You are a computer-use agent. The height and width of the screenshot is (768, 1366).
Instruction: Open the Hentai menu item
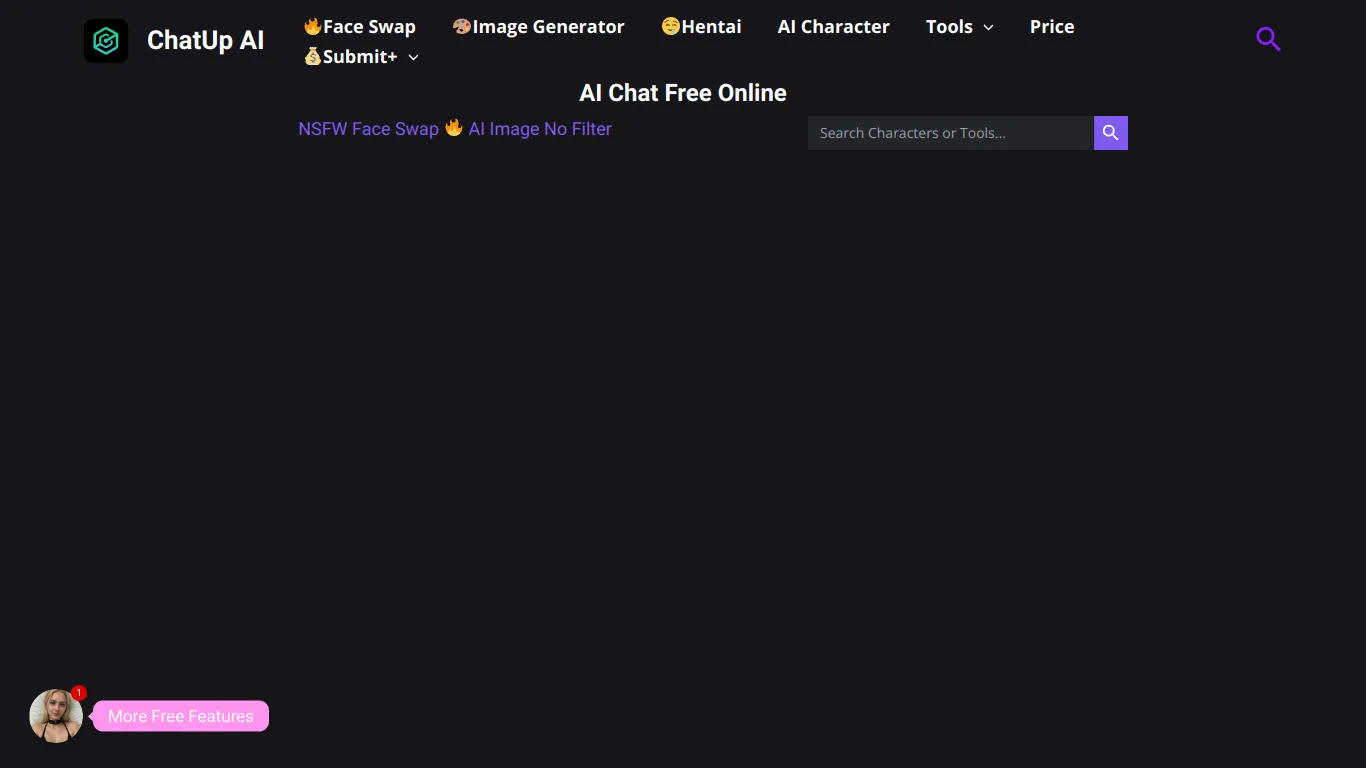(x=701, y=27)
